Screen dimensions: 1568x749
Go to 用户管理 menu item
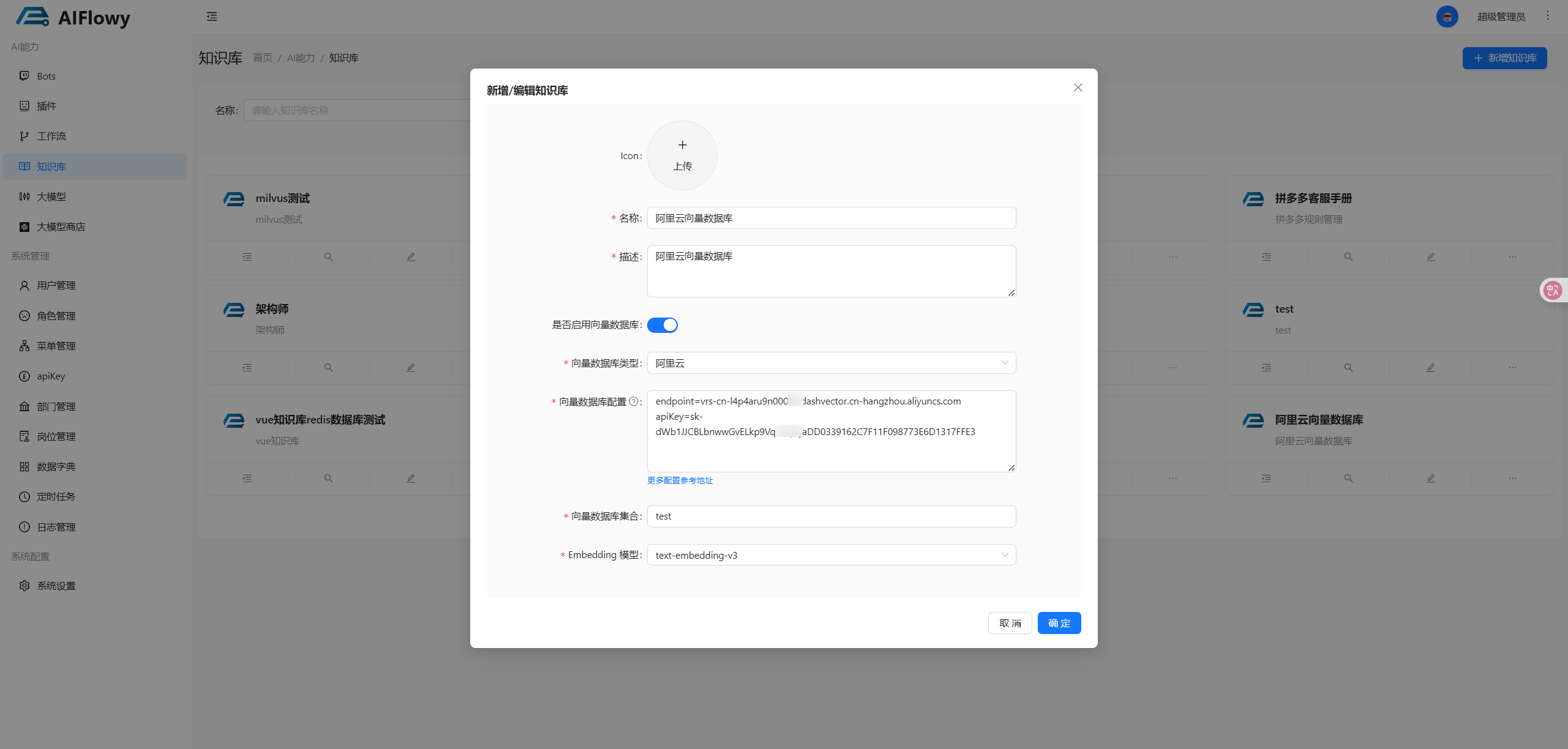[56, 285]
